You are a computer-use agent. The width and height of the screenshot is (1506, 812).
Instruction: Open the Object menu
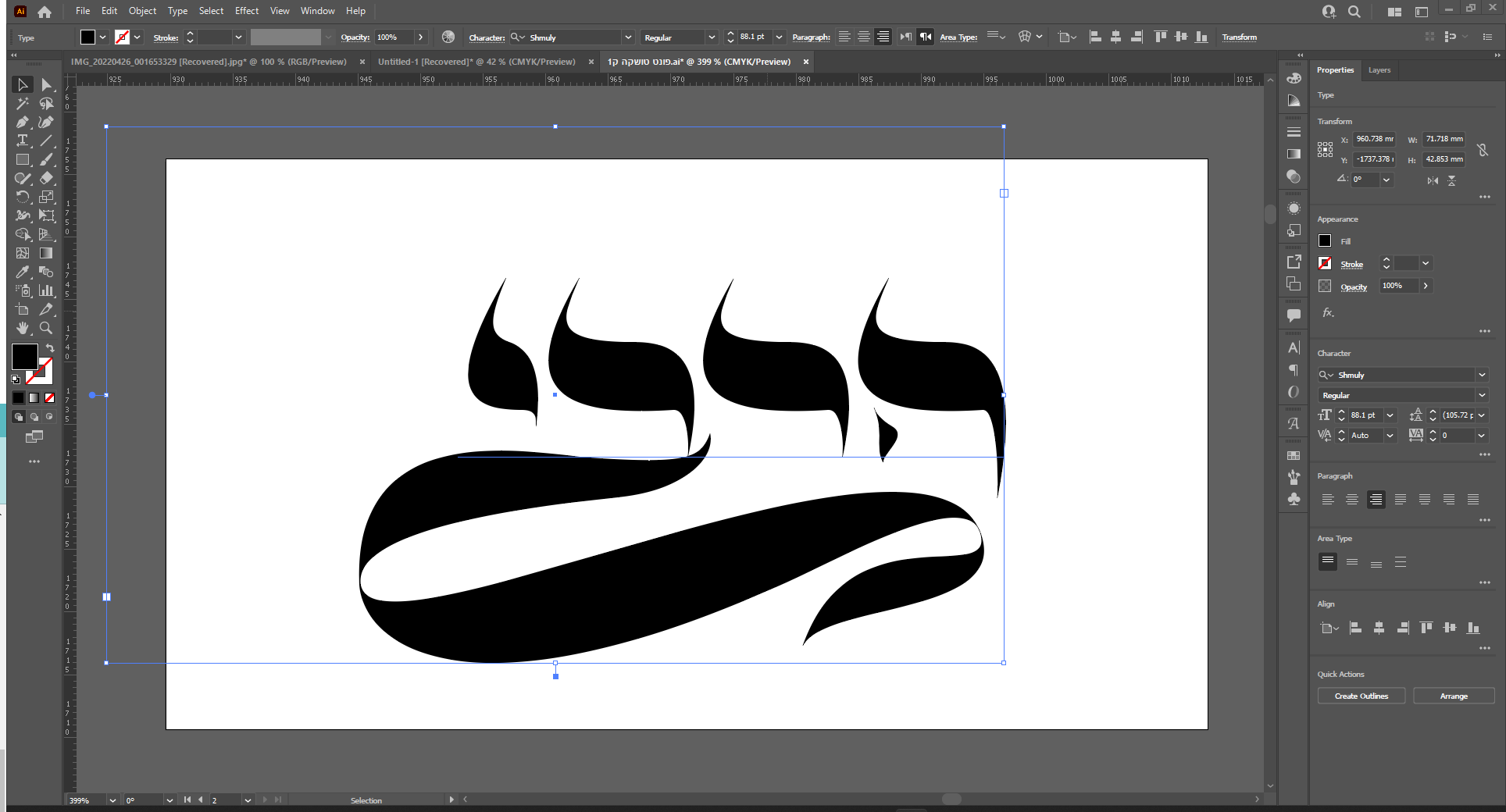click(x=142, y=11)
